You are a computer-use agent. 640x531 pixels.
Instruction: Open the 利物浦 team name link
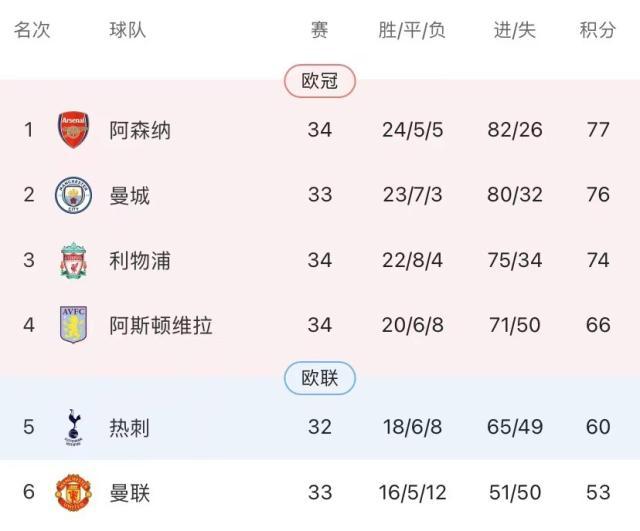140,261
